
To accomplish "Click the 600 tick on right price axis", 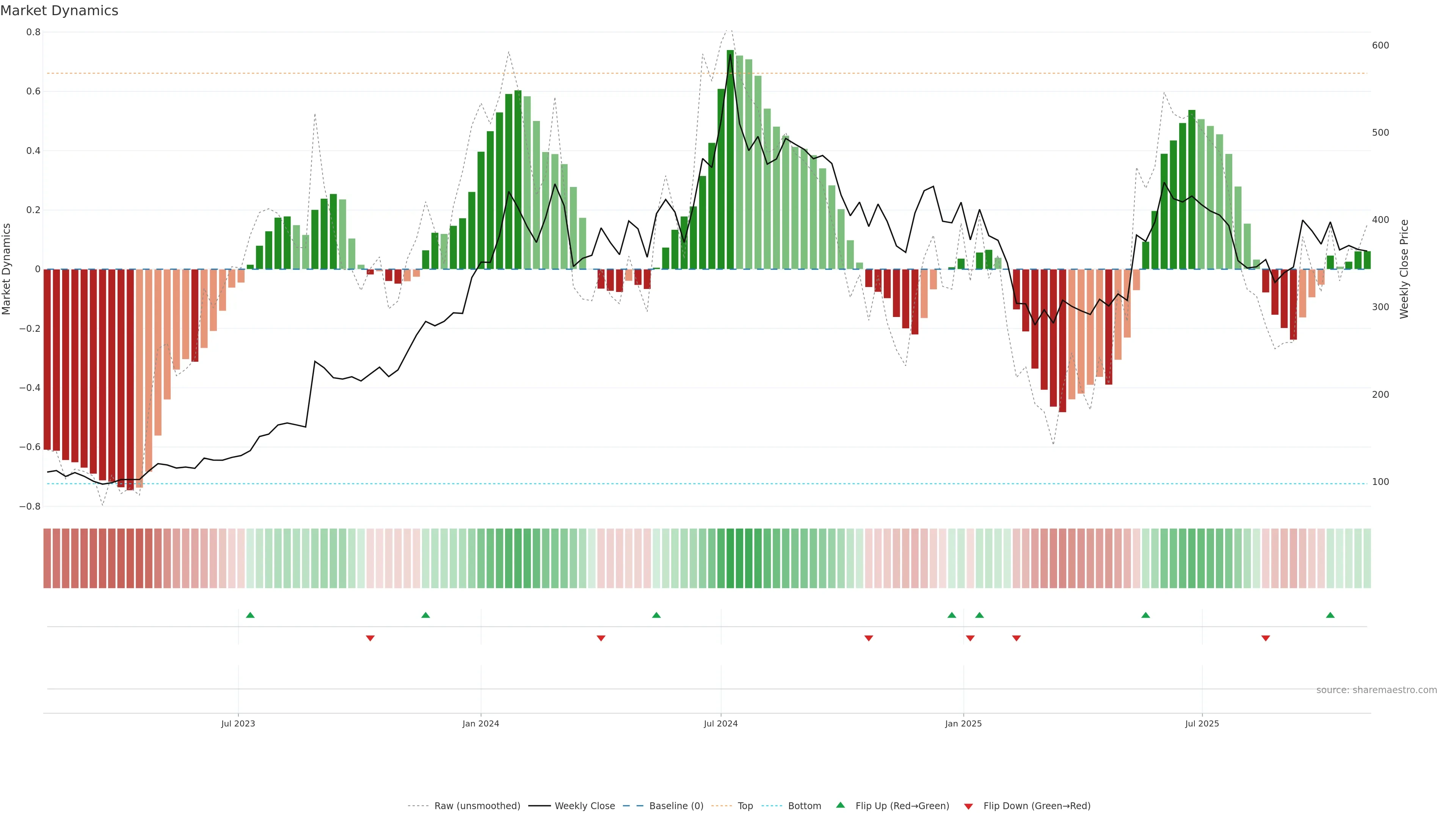I will pyautogui.click(x=1380, y=45).
